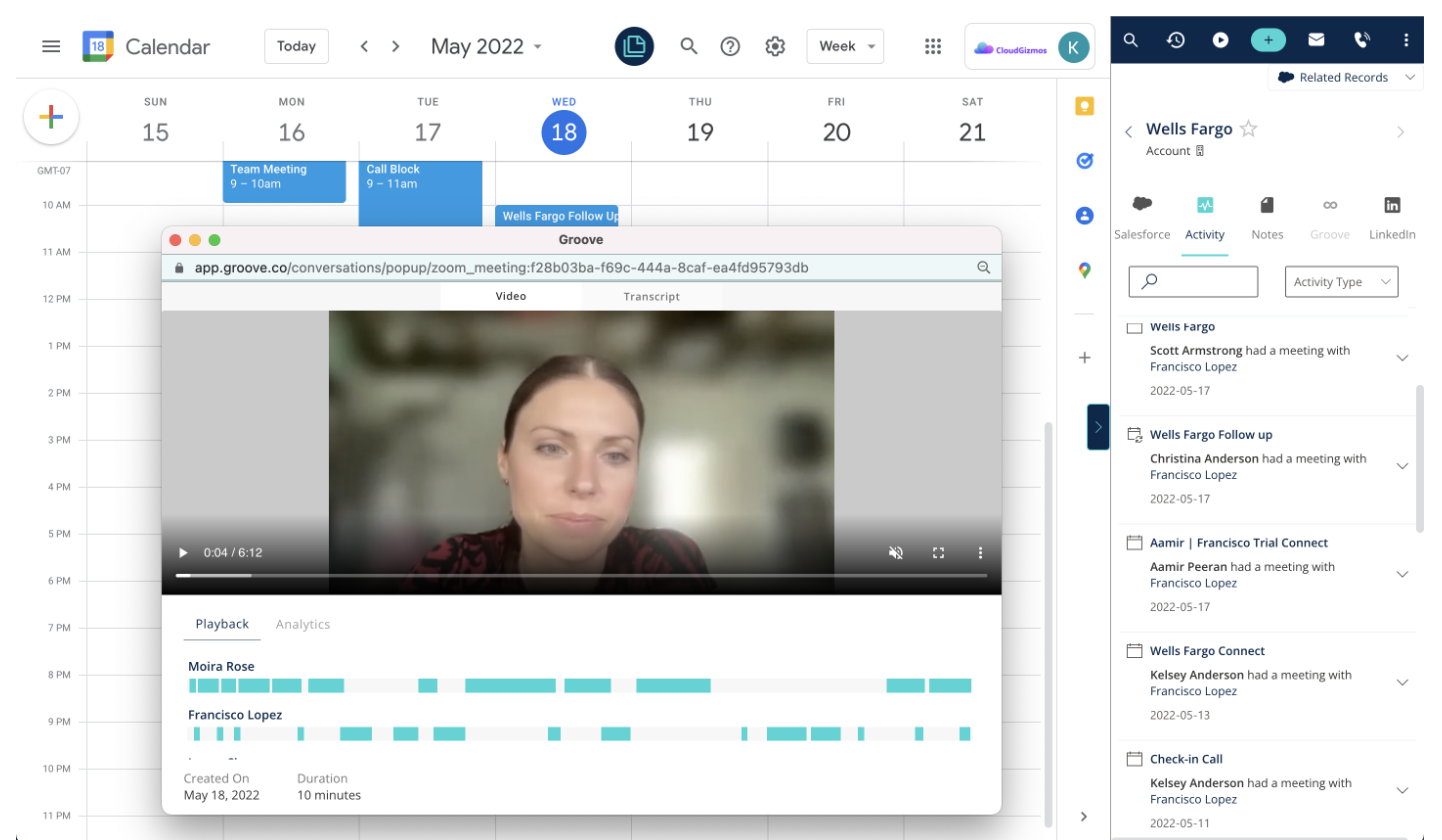The image size is (1442, 840).
Task: Seek within the video progress bar
Action: pos(581,575)
